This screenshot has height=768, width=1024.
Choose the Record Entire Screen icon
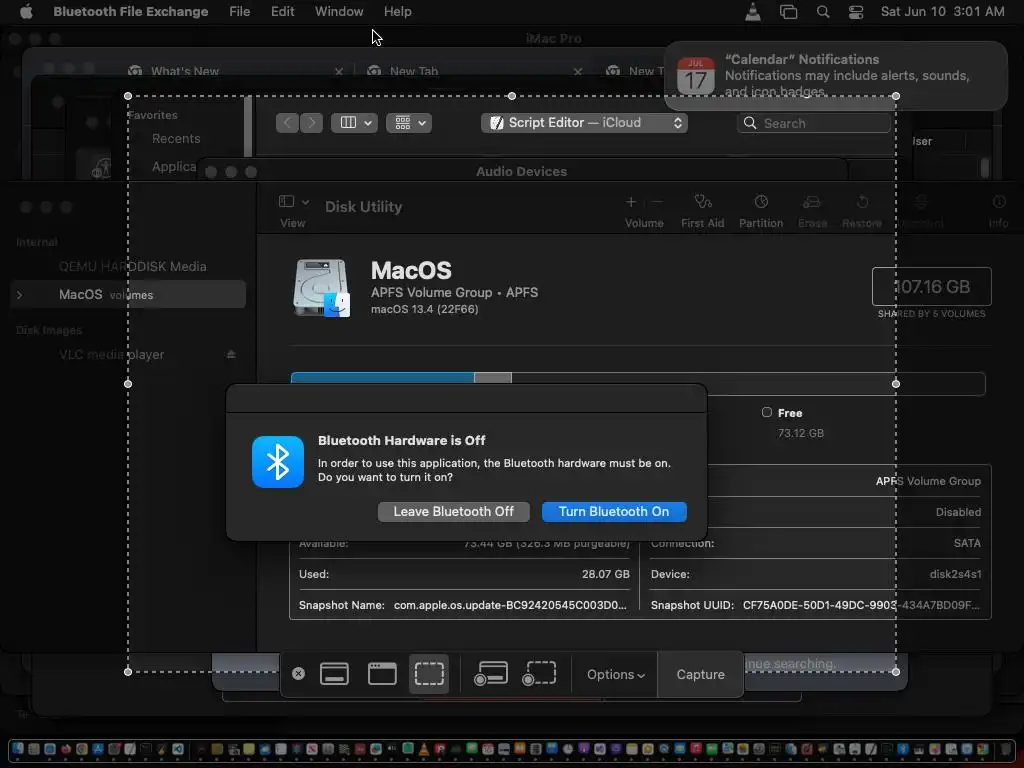(491, 674)
